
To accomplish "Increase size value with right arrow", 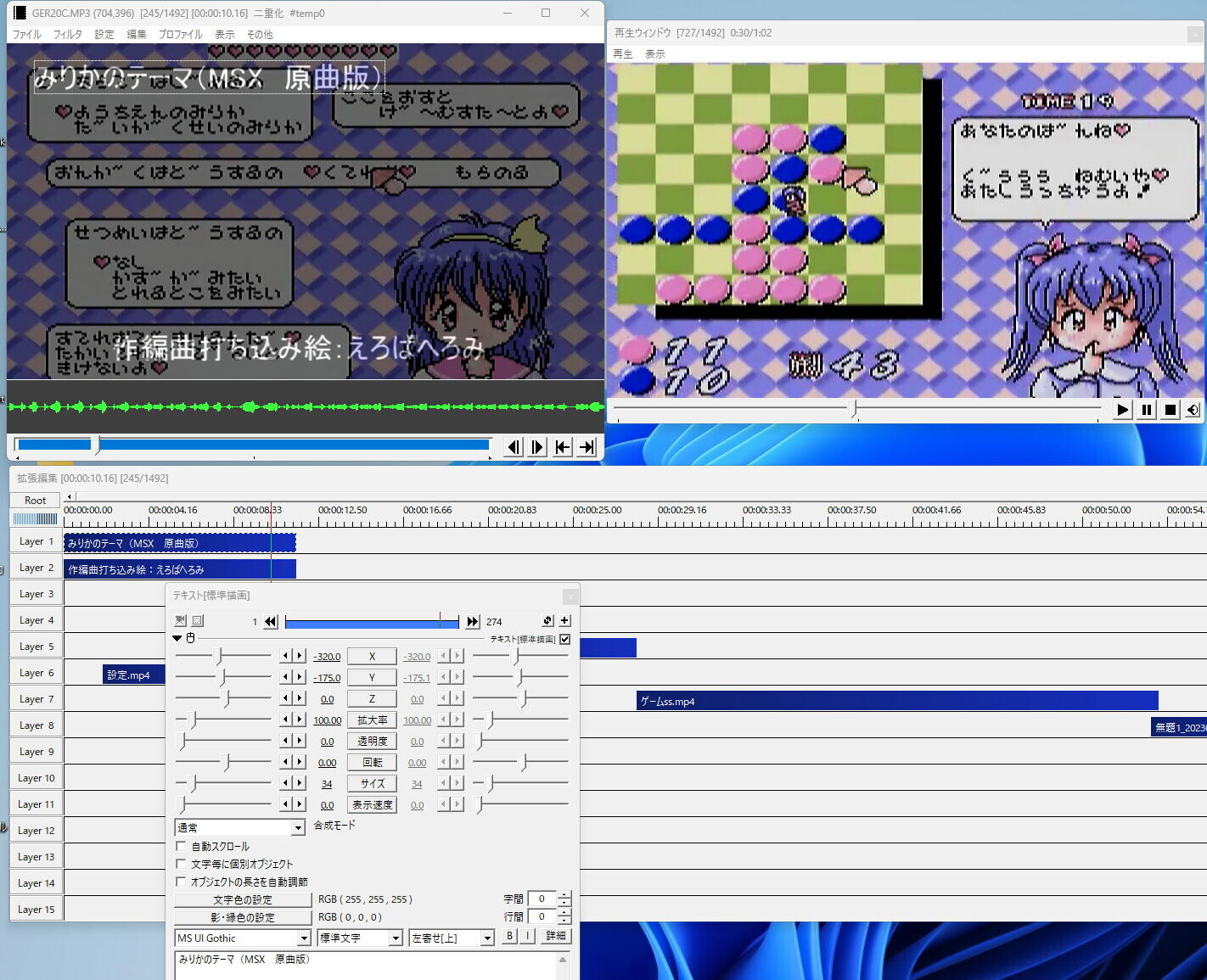I will (x=299, y=783).
